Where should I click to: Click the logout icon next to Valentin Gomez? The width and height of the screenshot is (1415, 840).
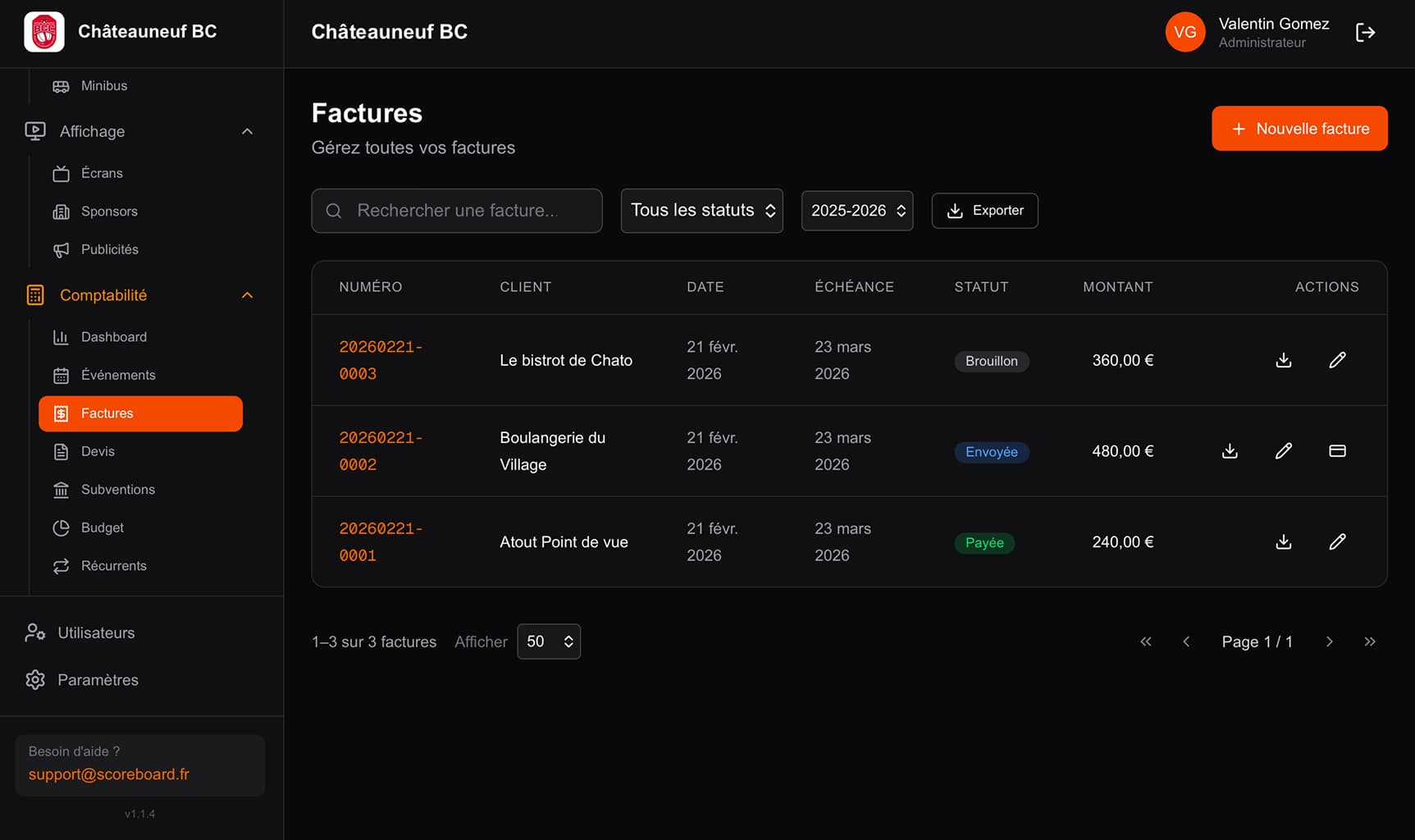[1365, 33]
